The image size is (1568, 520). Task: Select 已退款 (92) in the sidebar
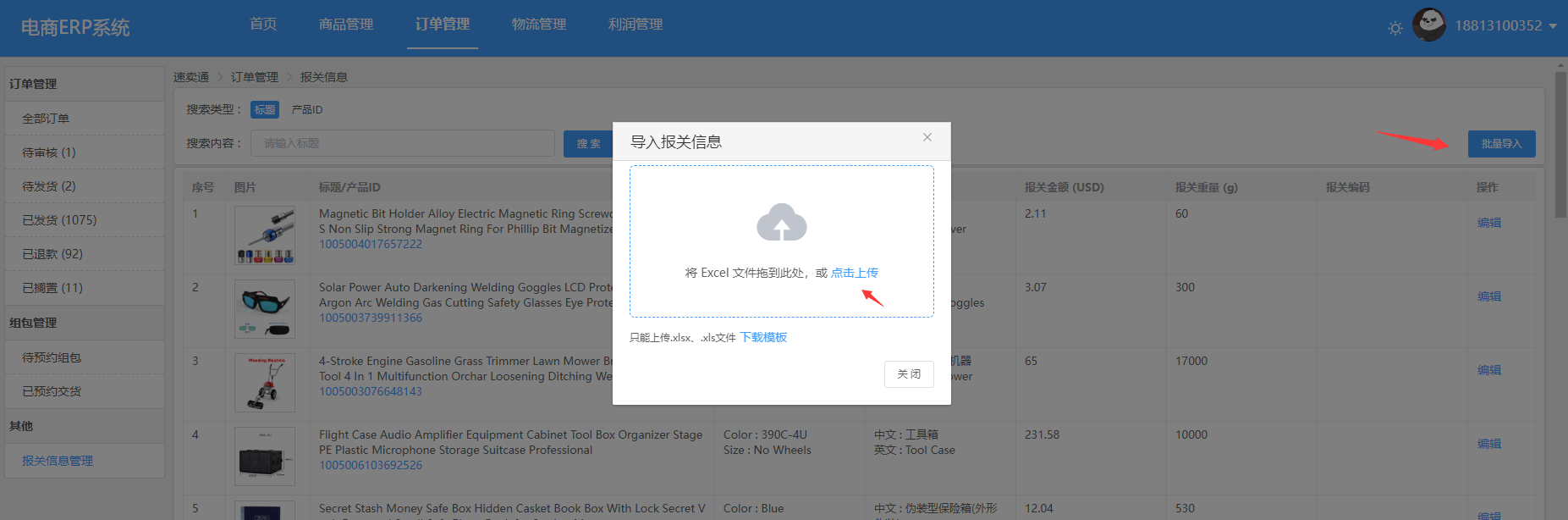coord(85,254)
